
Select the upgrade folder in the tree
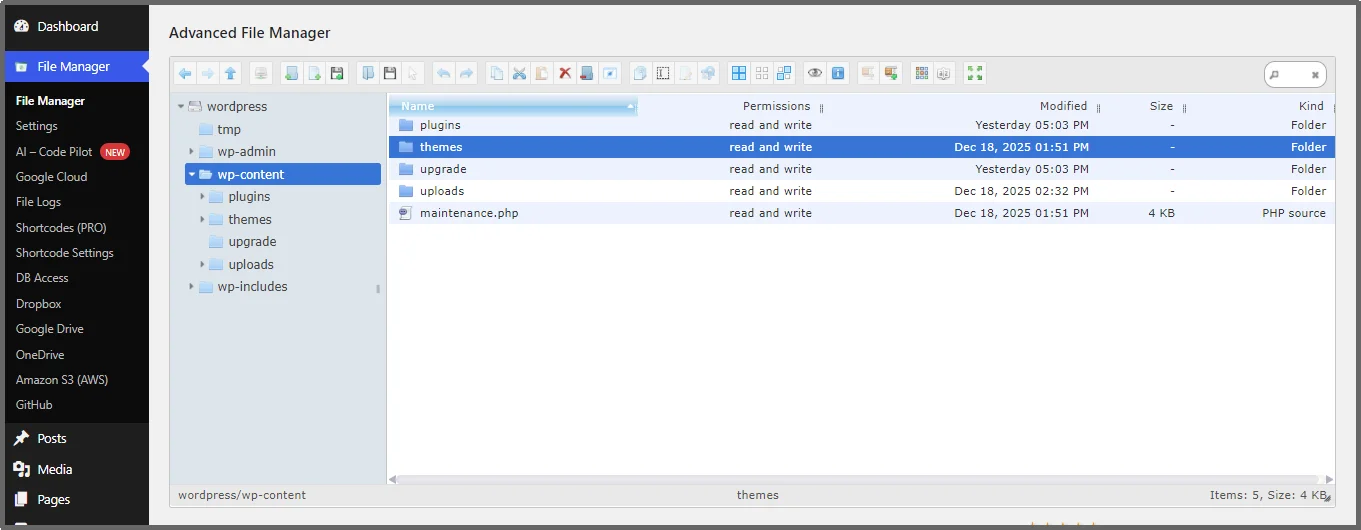point(252,242)
